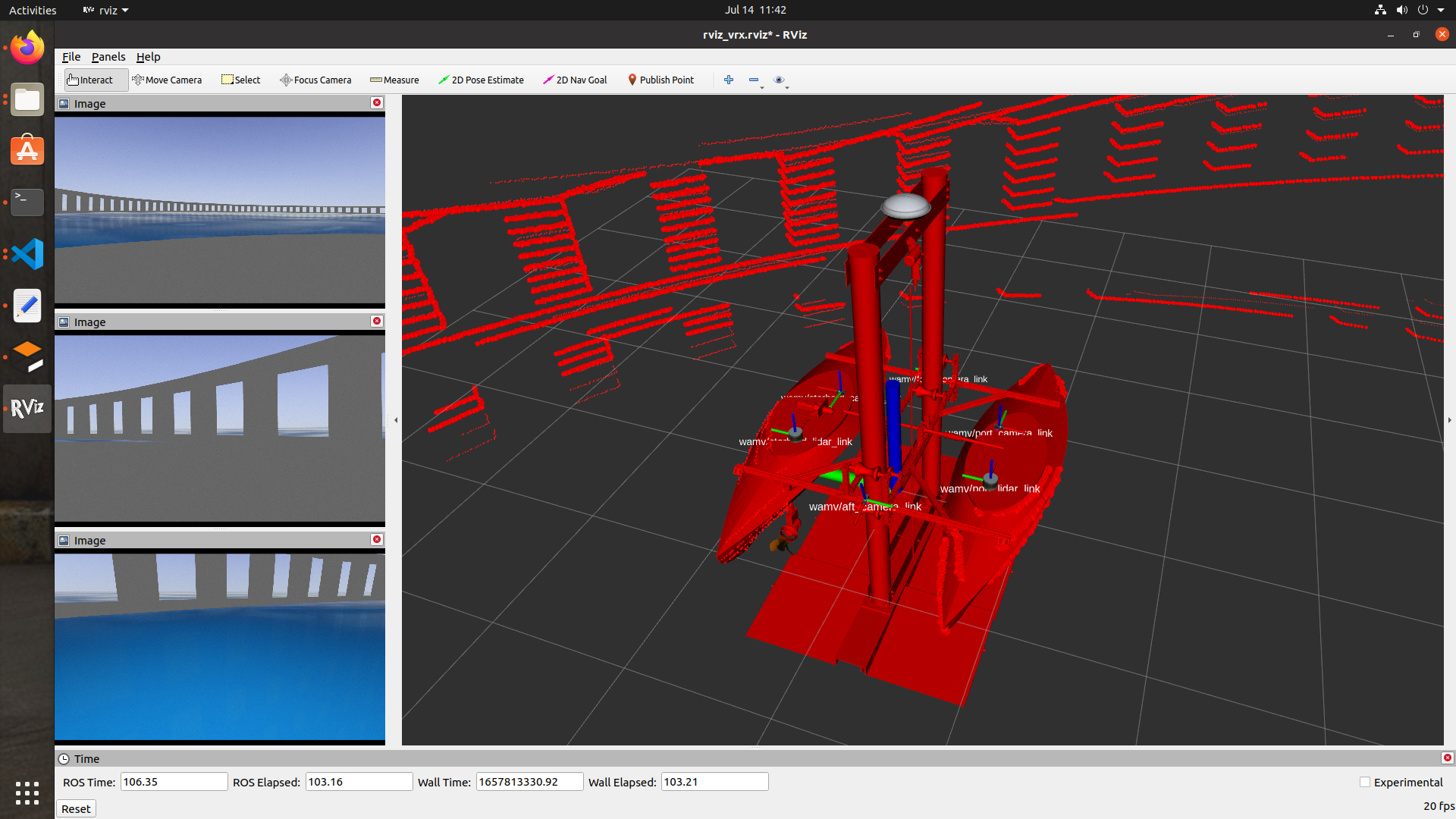Click the Help menu entry
1456x819 pixels.
pyautogui.click(x=148, y=57)
